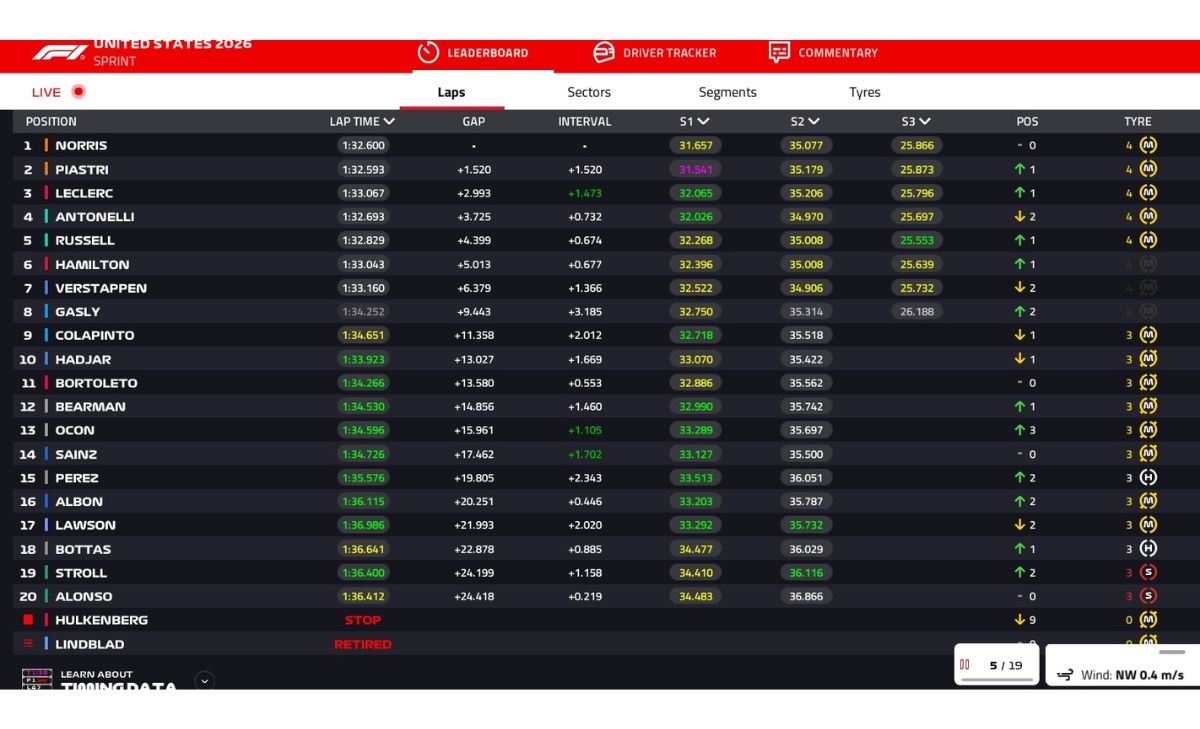
Task: Click the POS column header
Action: (1027, 122)
